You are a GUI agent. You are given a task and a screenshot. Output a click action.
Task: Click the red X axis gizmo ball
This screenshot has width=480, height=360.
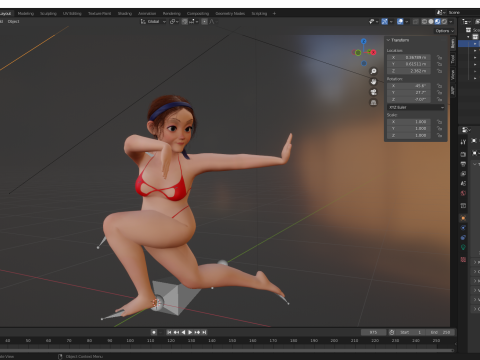(x=373, y=52)
